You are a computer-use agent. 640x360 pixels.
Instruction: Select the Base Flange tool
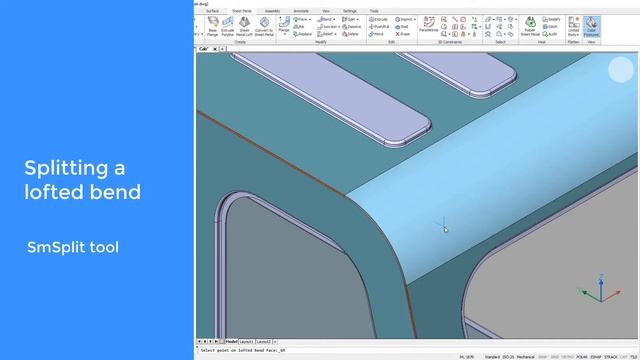213,27
